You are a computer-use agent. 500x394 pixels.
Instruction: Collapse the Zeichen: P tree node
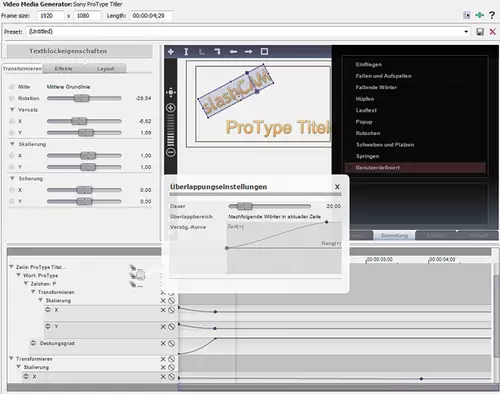[26, 283]
